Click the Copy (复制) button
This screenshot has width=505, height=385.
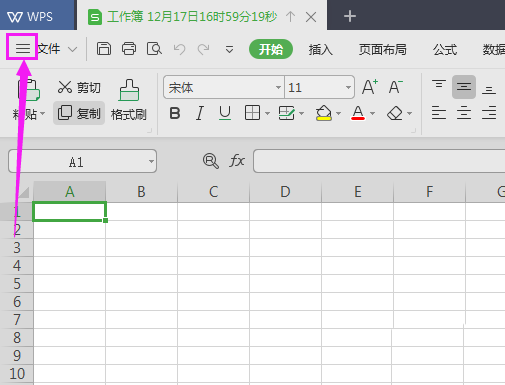79,113
